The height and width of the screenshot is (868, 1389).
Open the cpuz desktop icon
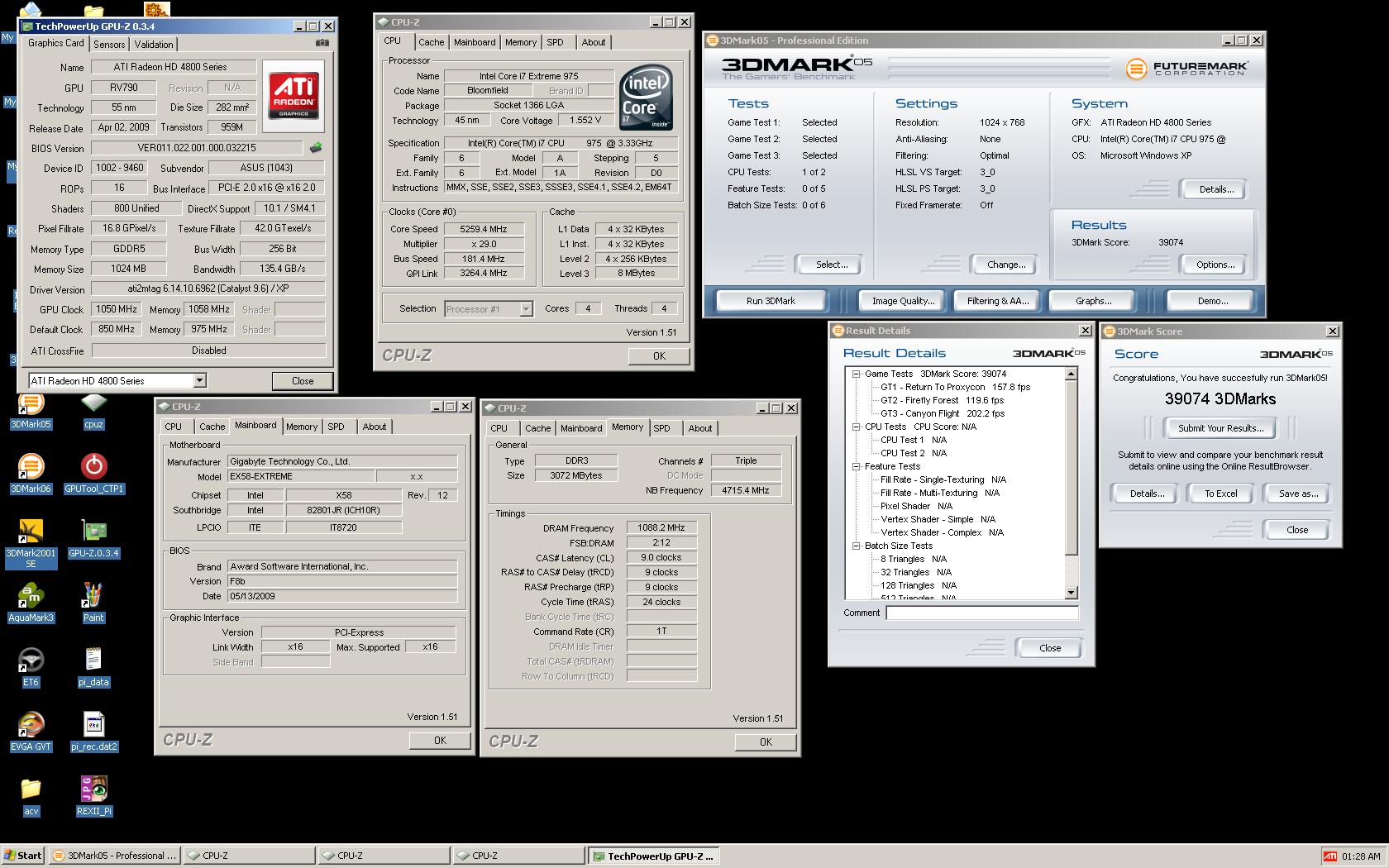pyautogui.click(x=93, y=411)
